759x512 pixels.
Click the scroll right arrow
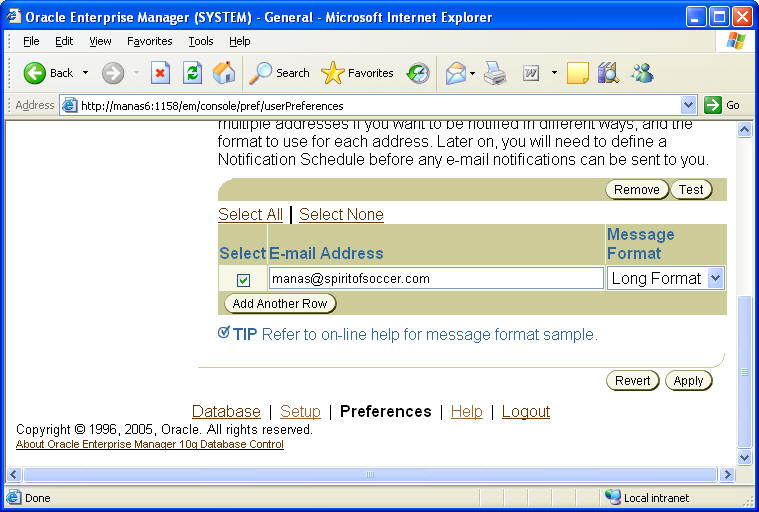pos(727,474)
